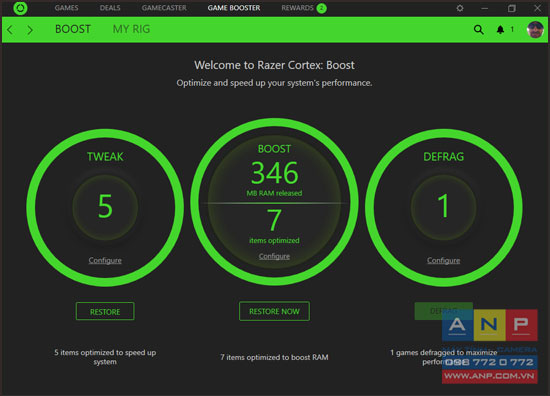Open the Rewards tab

(x=297, y=8)
